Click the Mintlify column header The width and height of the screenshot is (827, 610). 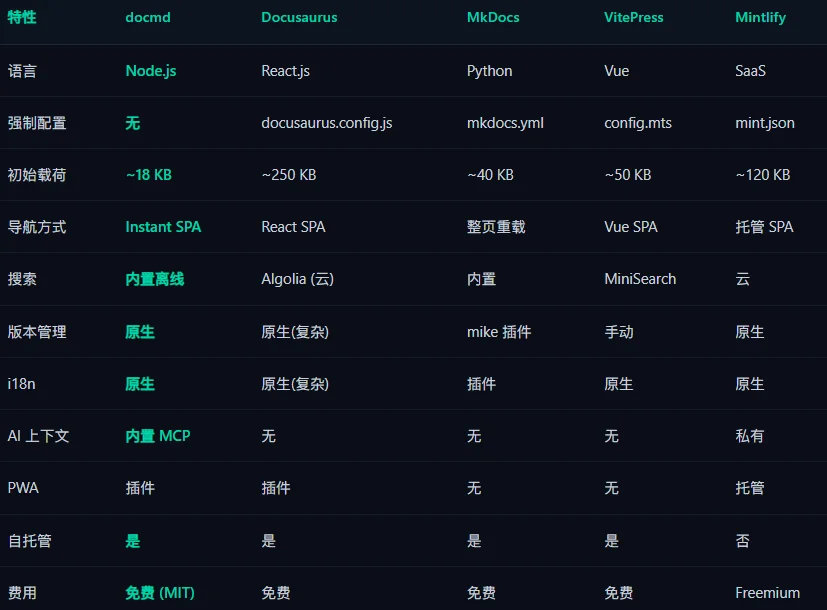pyautogui.click(x=761, y=17)
